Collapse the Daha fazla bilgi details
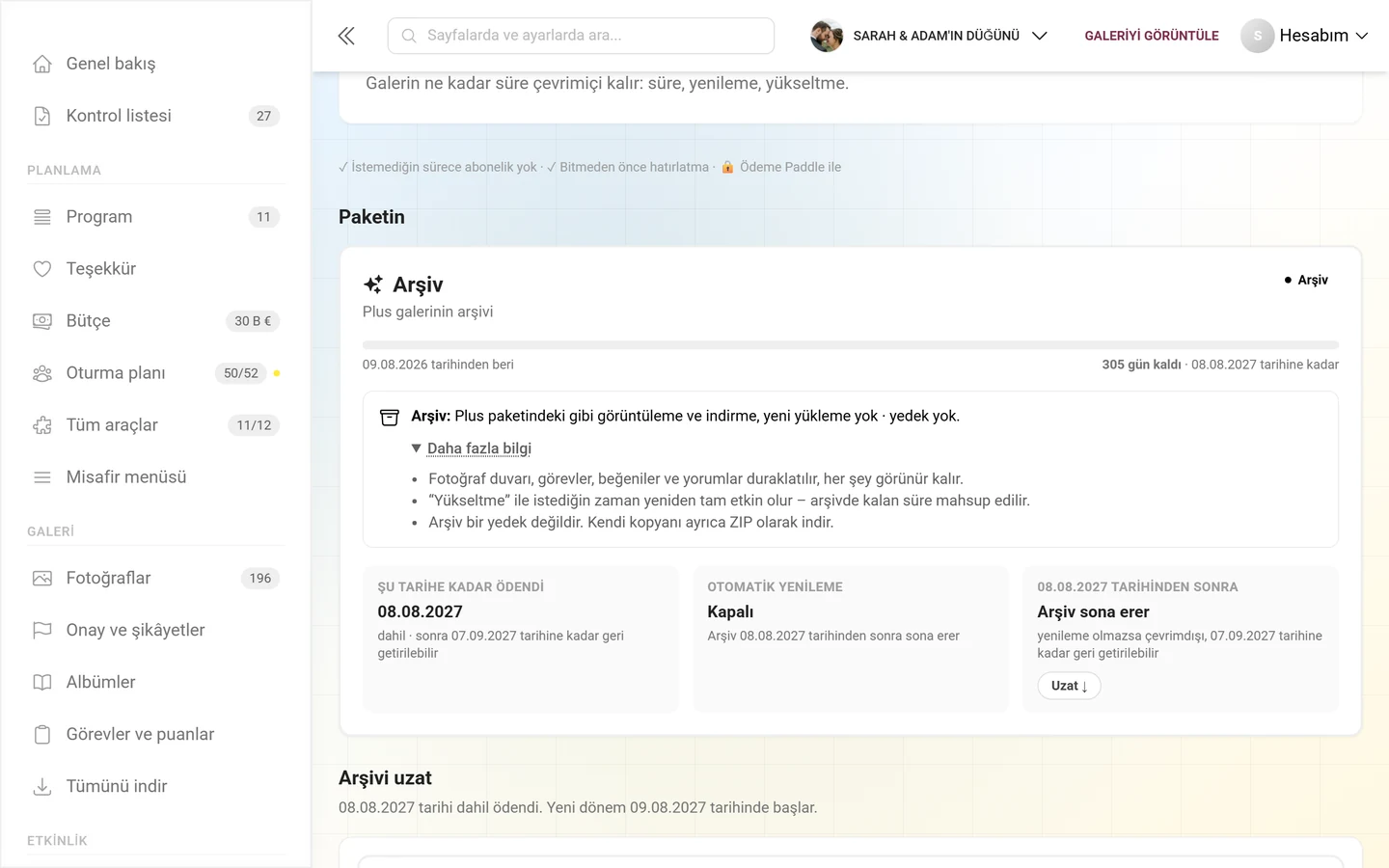1389x868 pixels. [x=472, y=448]
